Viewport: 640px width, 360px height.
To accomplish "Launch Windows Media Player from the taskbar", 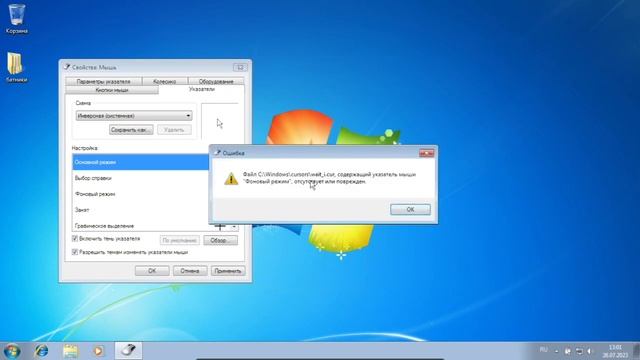I will (98, 351).
